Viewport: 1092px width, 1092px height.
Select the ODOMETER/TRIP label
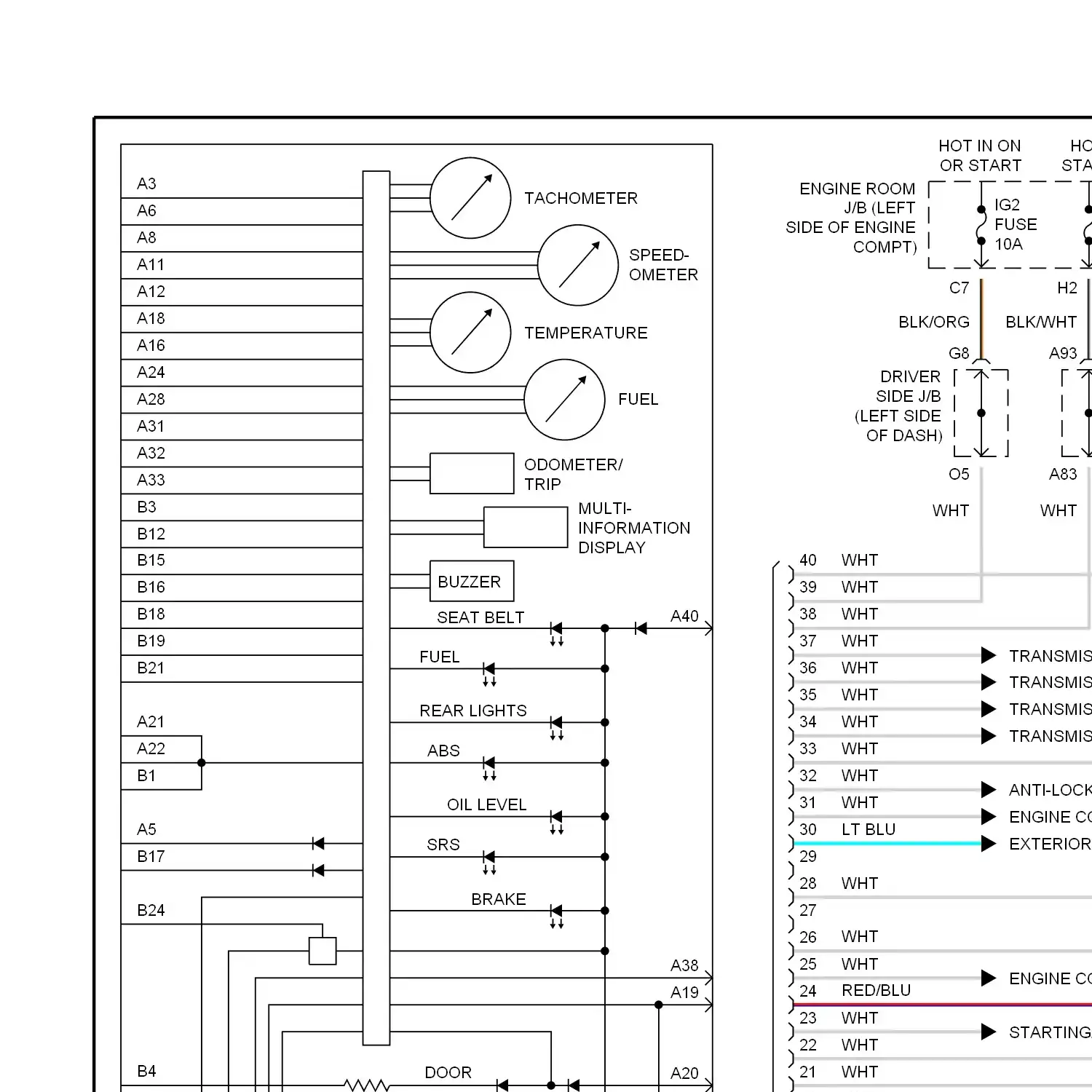[574, 475]
